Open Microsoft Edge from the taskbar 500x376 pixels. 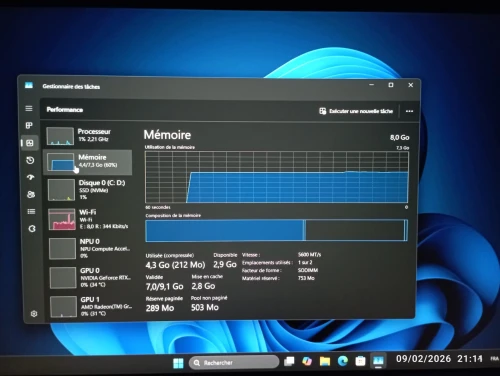[343, 361]
